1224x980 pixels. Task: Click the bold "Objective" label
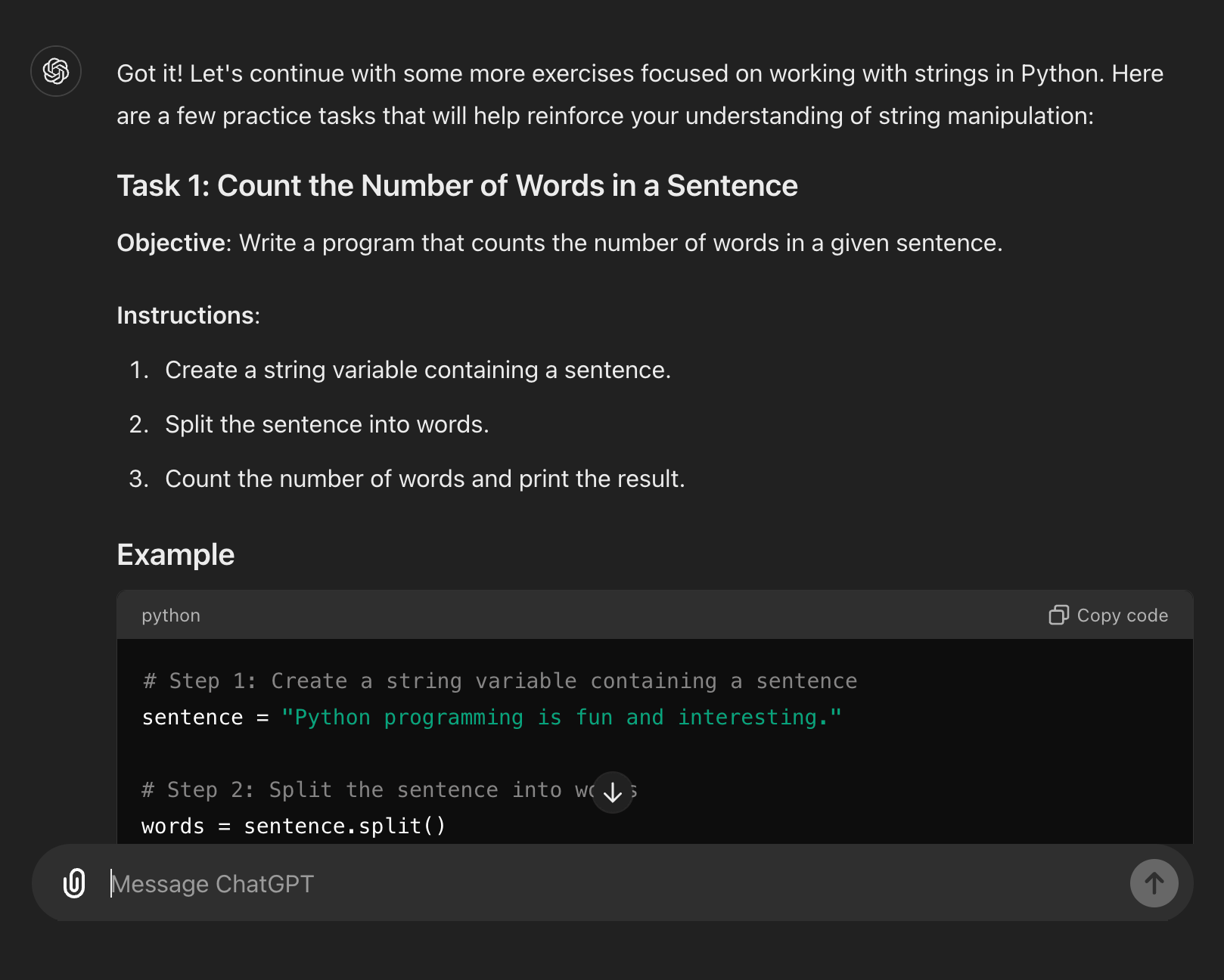coord(171,243)
